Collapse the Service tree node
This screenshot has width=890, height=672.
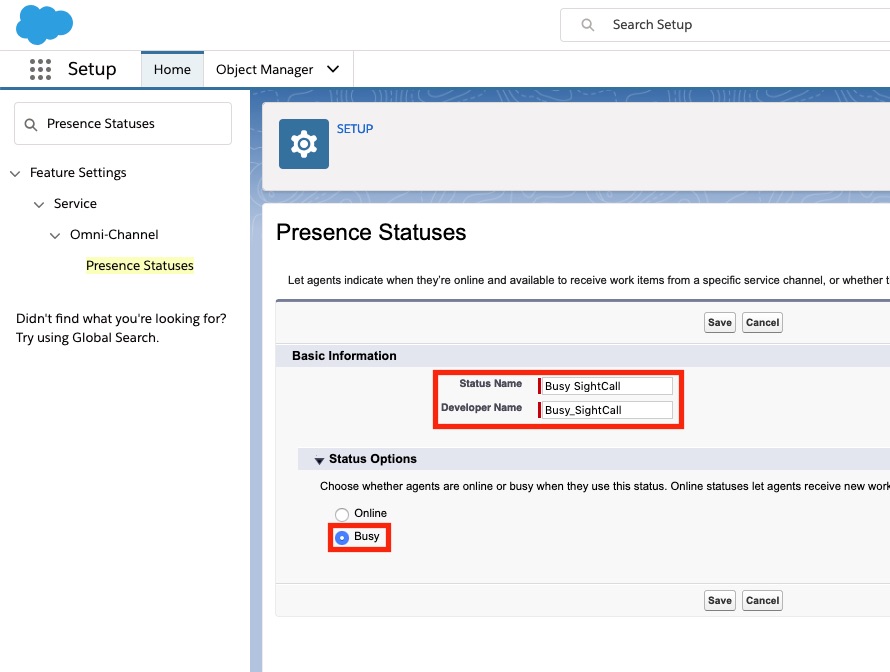pos(39,204)
